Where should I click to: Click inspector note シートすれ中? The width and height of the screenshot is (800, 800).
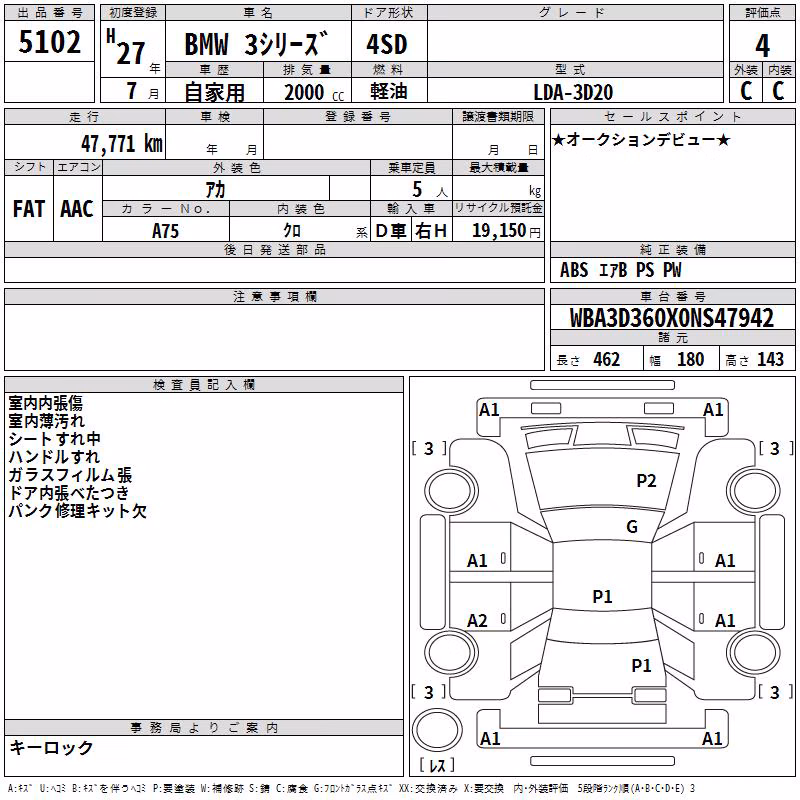55,439
